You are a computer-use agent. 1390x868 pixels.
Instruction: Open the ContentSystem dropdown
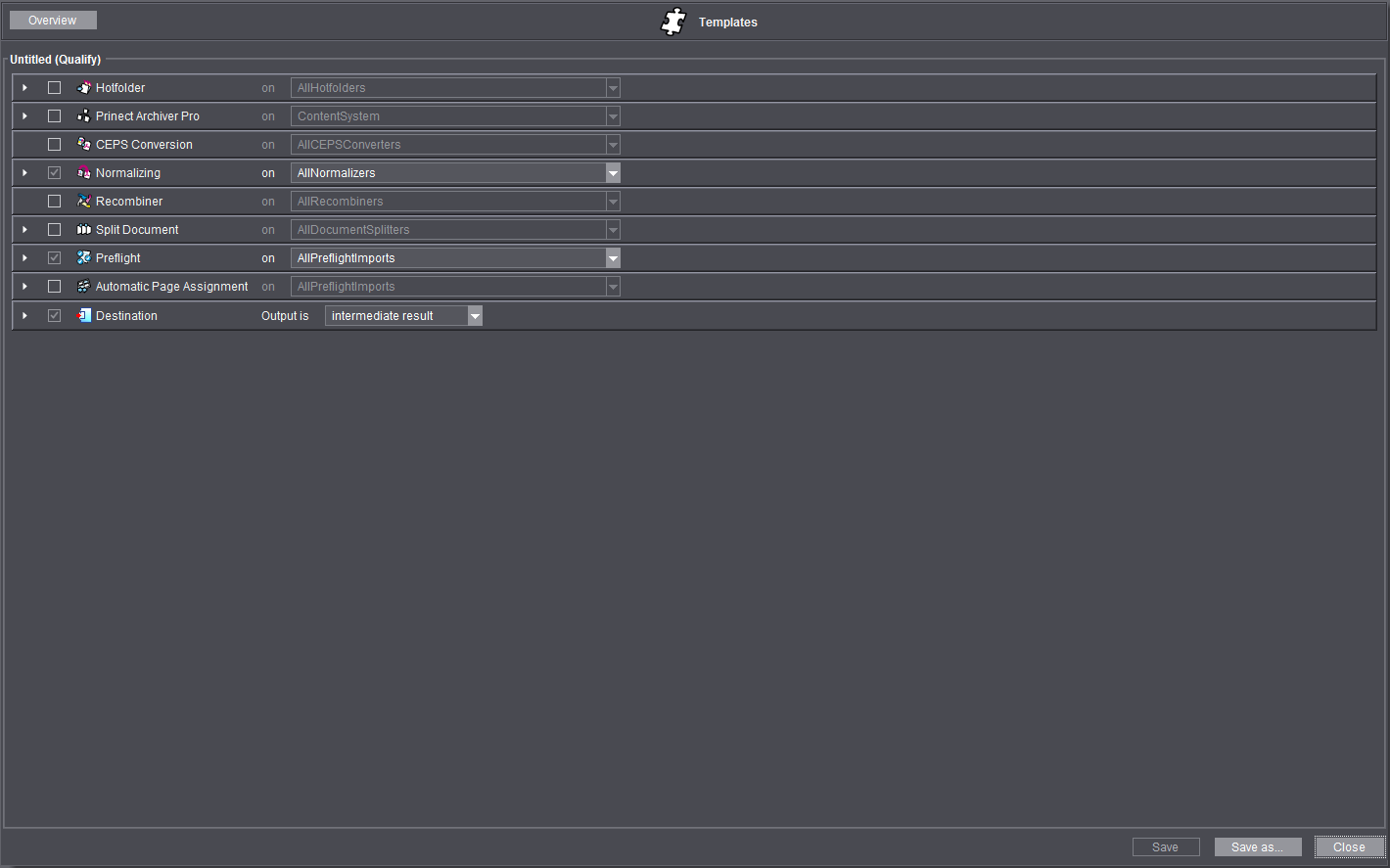click(455, 116)
